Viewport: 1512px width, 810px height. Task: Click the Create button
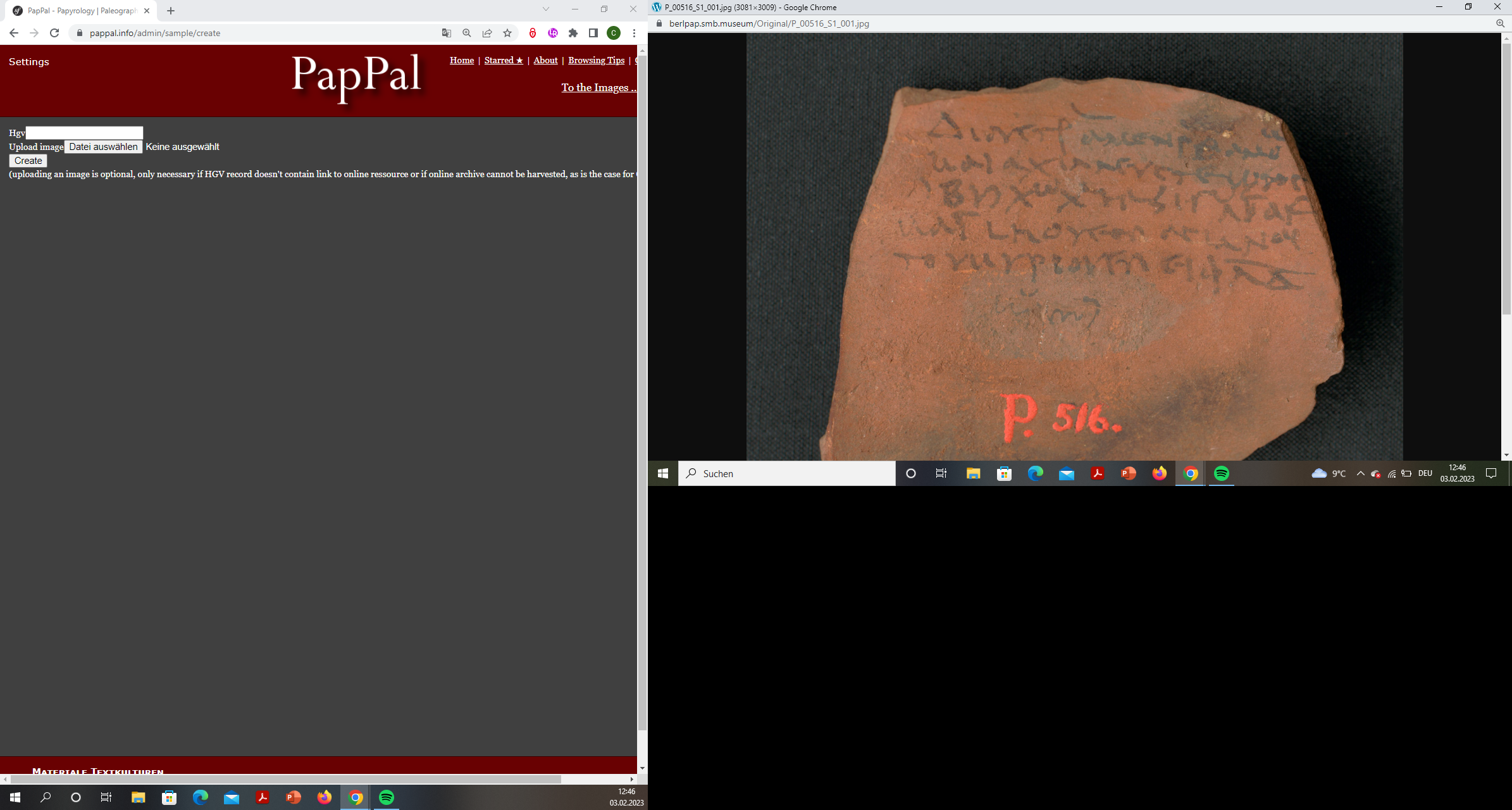click(x=28, y=161)
